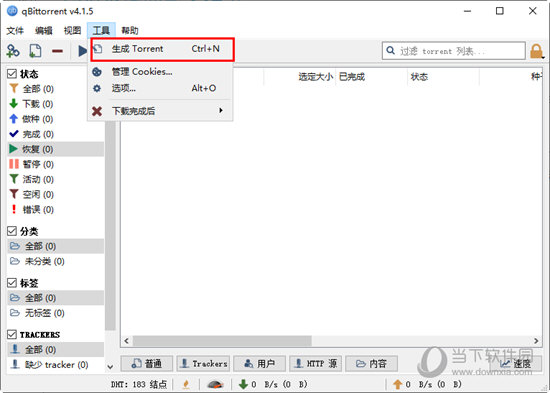This screenshot has height=393, width=550.
Task: Select the 错误 (0) status filter
Action: click(55, 209)
